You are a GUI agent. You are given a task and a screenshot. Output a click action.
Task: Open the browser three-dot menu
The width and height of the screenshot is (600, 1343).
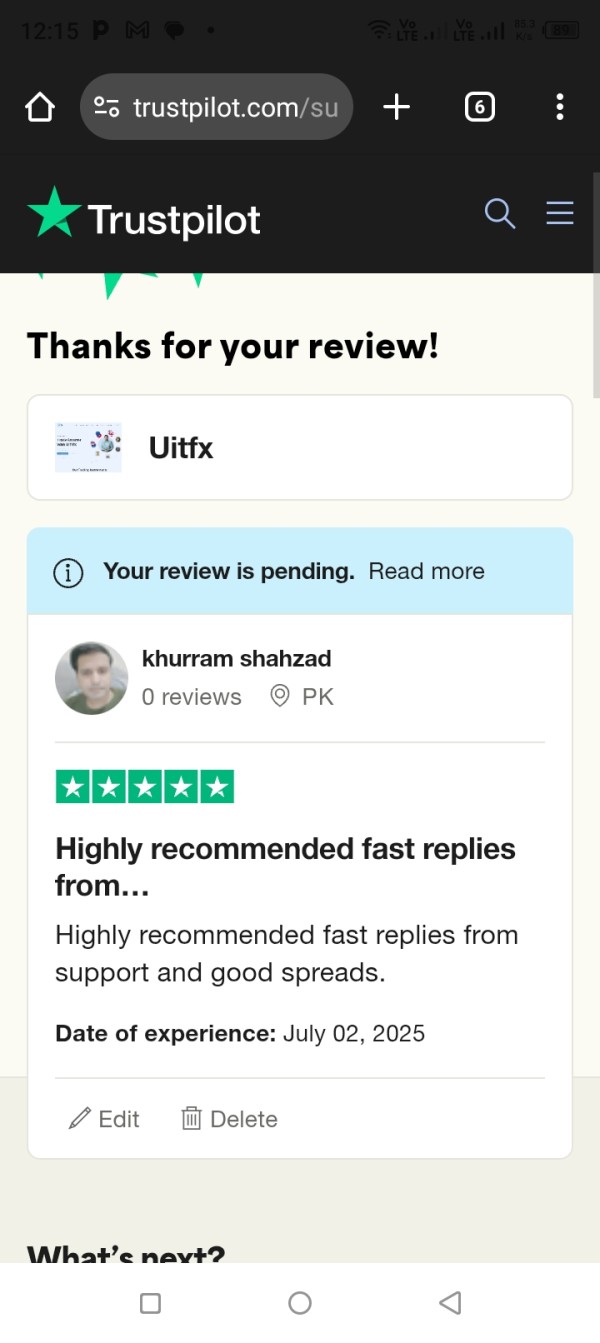pyautogui.click(x=559, y=107)
